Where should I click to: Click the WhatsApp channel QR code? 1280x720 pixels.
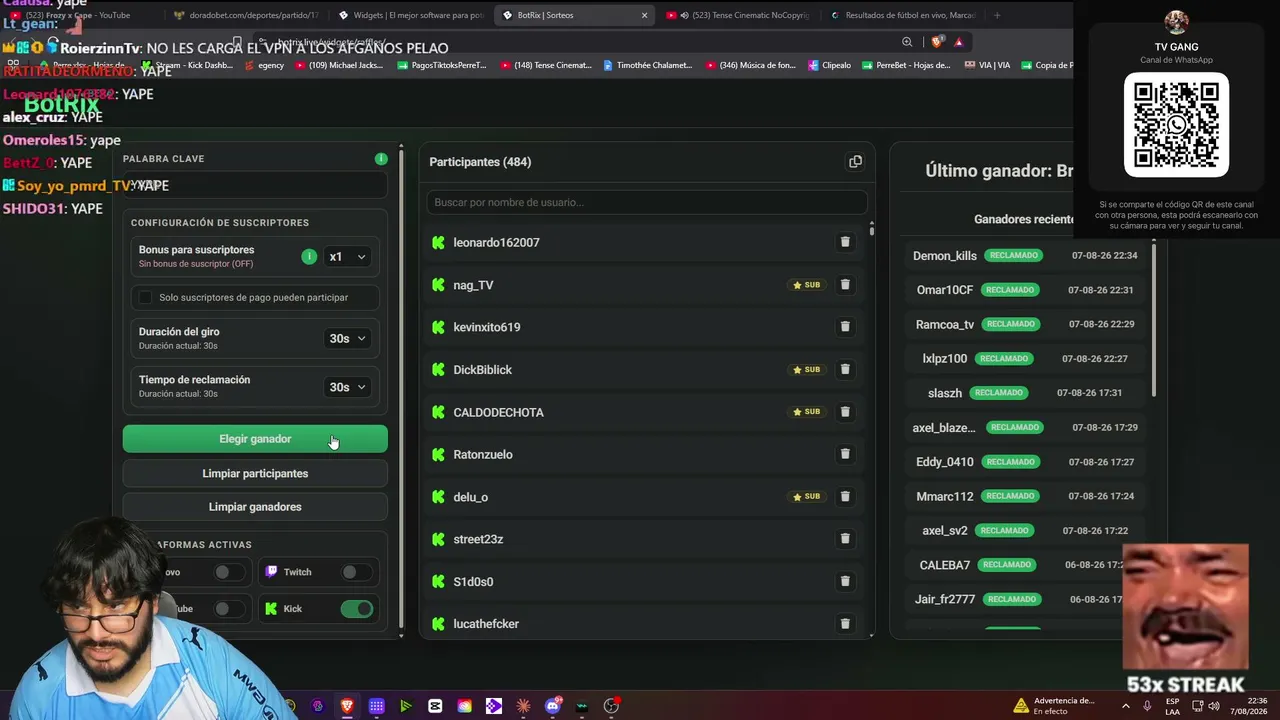click(x=1176, y=125)
